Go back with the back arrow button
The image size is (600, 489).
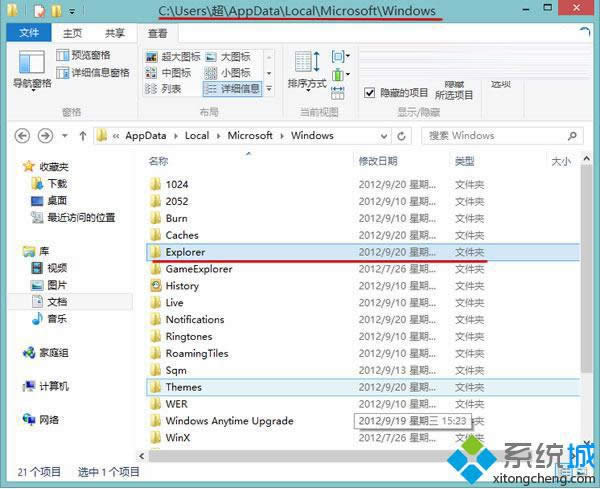(22, 136)
